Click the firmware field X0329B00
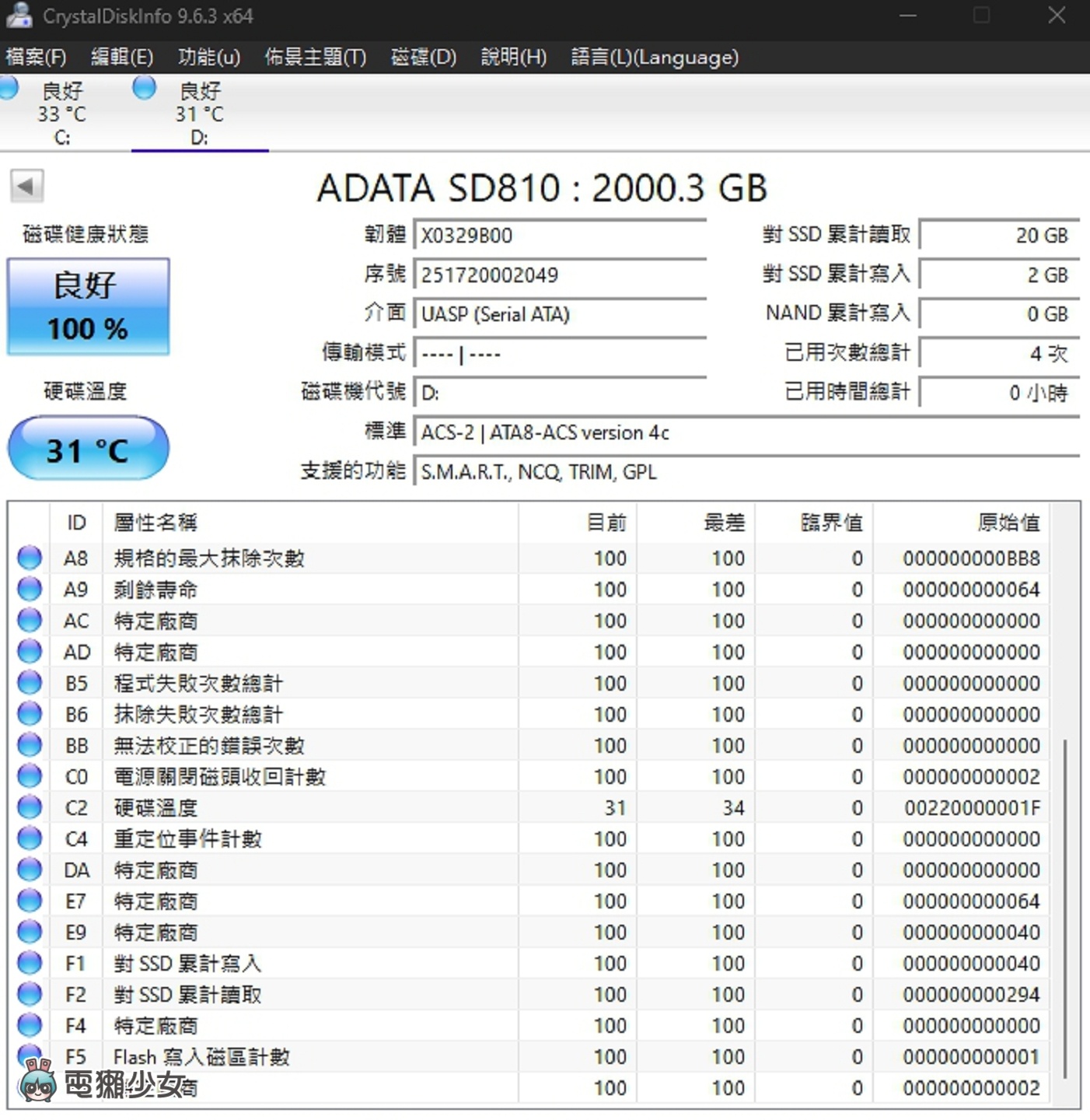Viewport: 1090px width, 1120px height. point(561,235)
